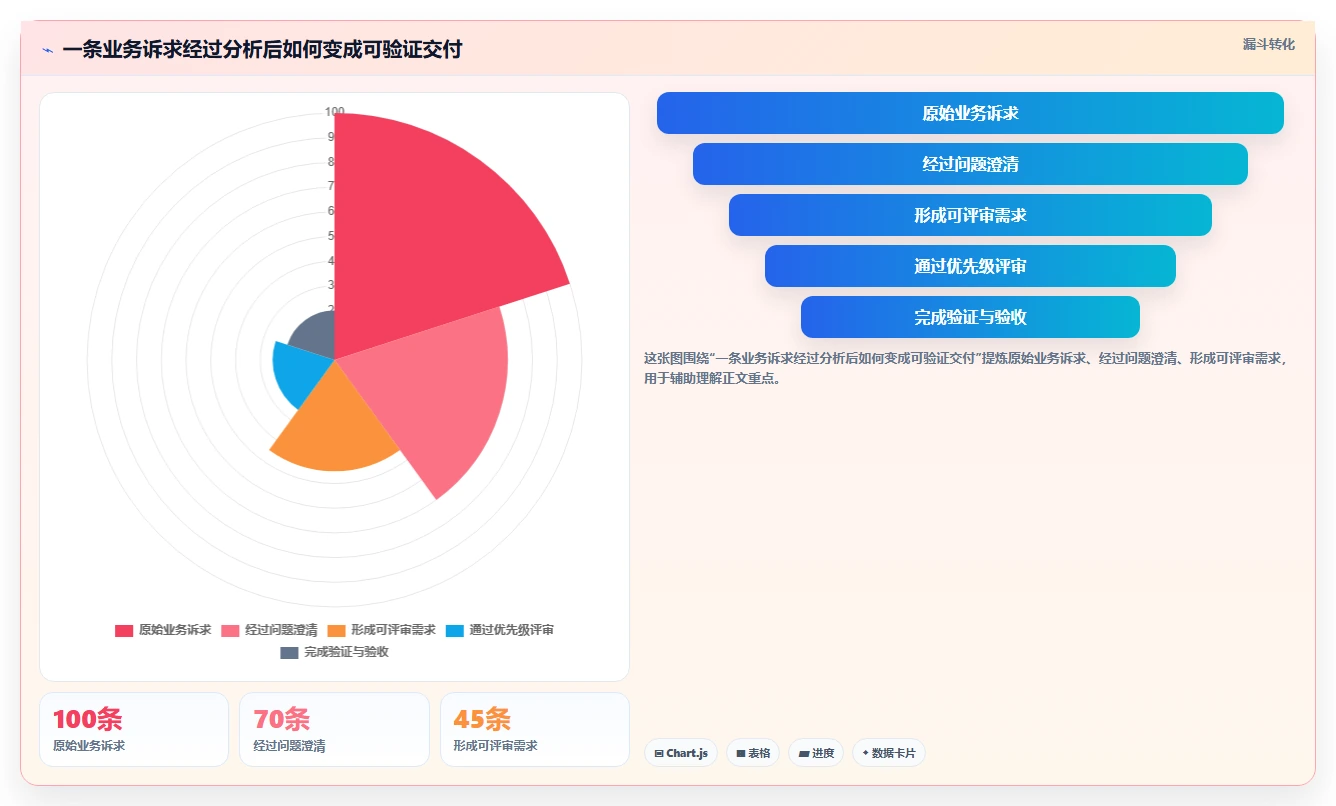1336x806 pixels.
Task: Open the 45条 形成可评审需求 data card
Action: click(x=535, y=729)
